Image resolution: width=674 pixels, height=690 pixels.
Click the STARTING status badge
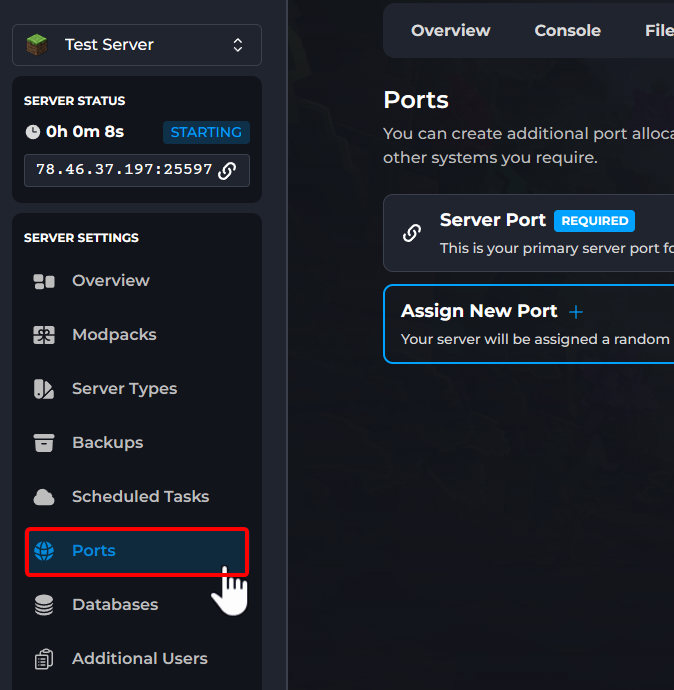[206, 132]
